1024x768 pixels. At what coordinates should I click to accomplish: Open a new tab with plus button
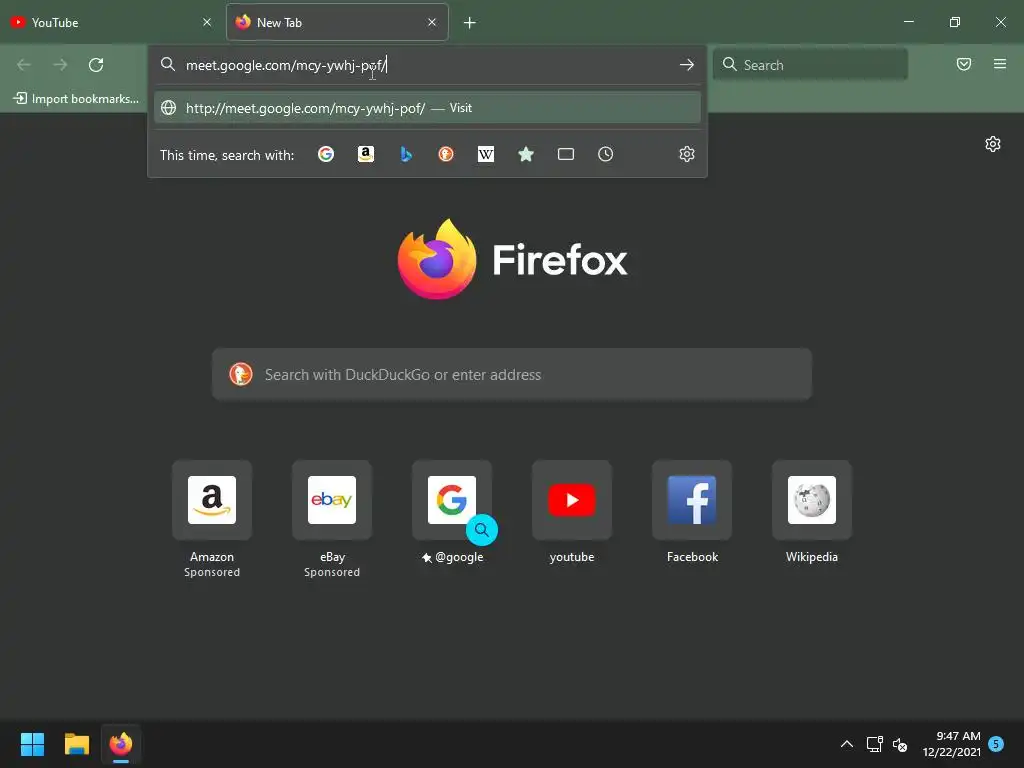pyautogui.click(x=470, y=23)
